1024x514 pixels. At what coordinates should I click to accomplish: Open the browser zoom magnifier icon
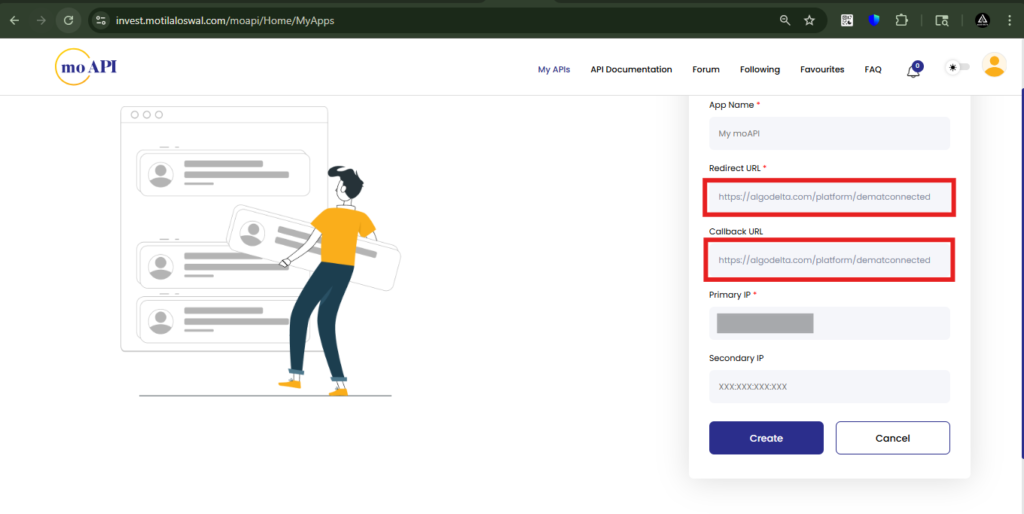coord(785,20)
